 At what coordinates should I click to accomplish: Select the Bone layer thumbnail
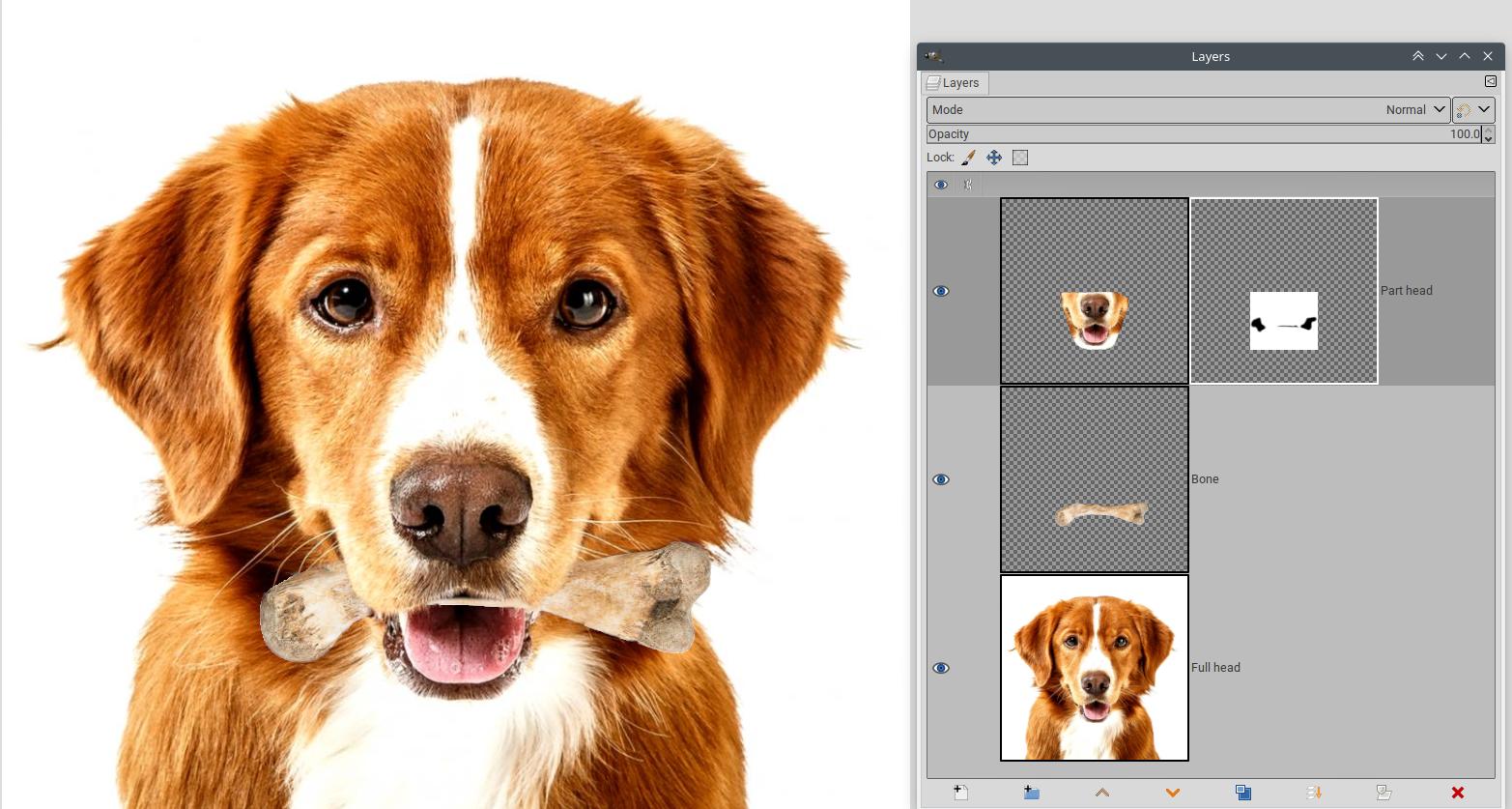[x=1095, y=479]
